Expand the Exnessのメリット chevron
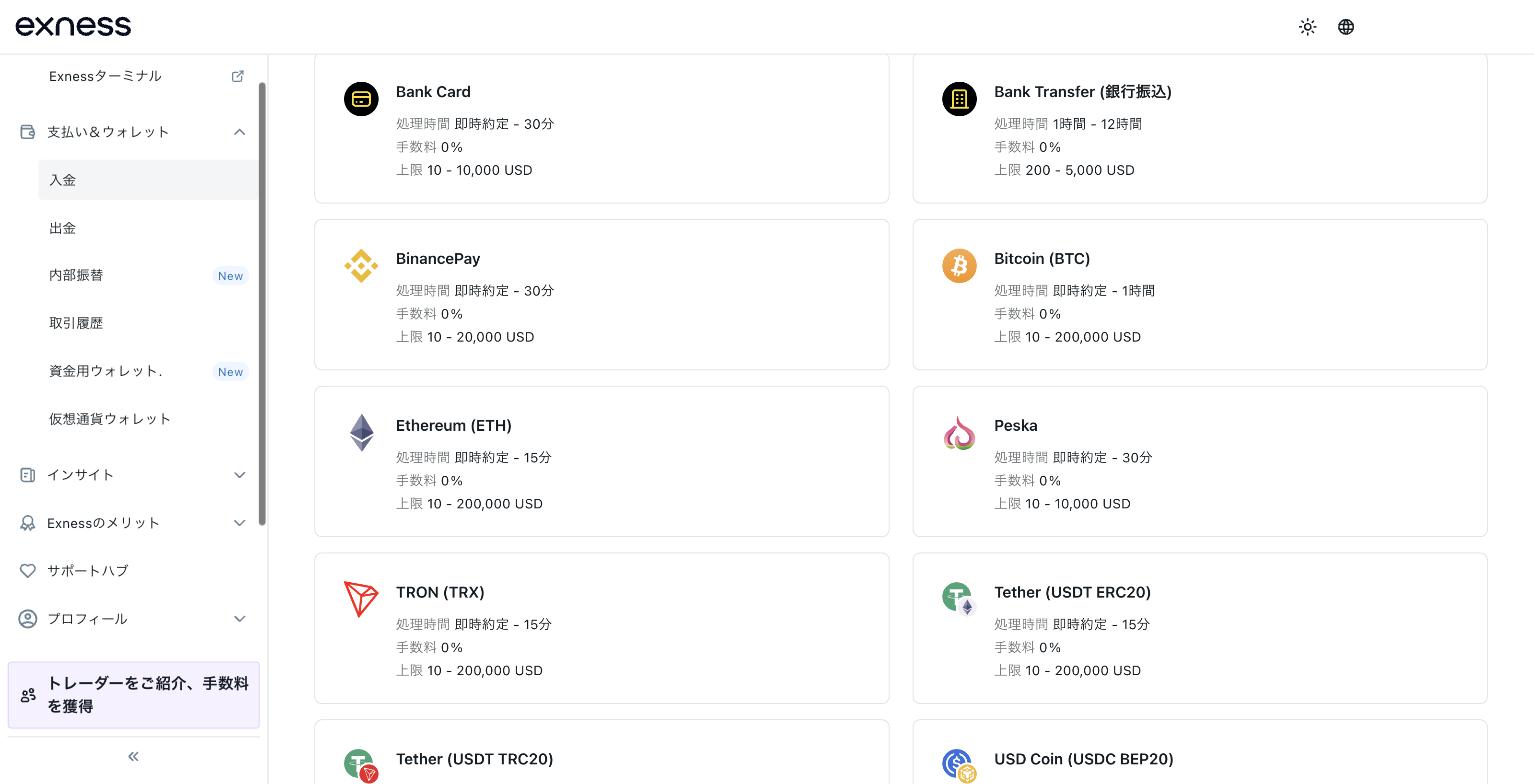 pos(240,523)
